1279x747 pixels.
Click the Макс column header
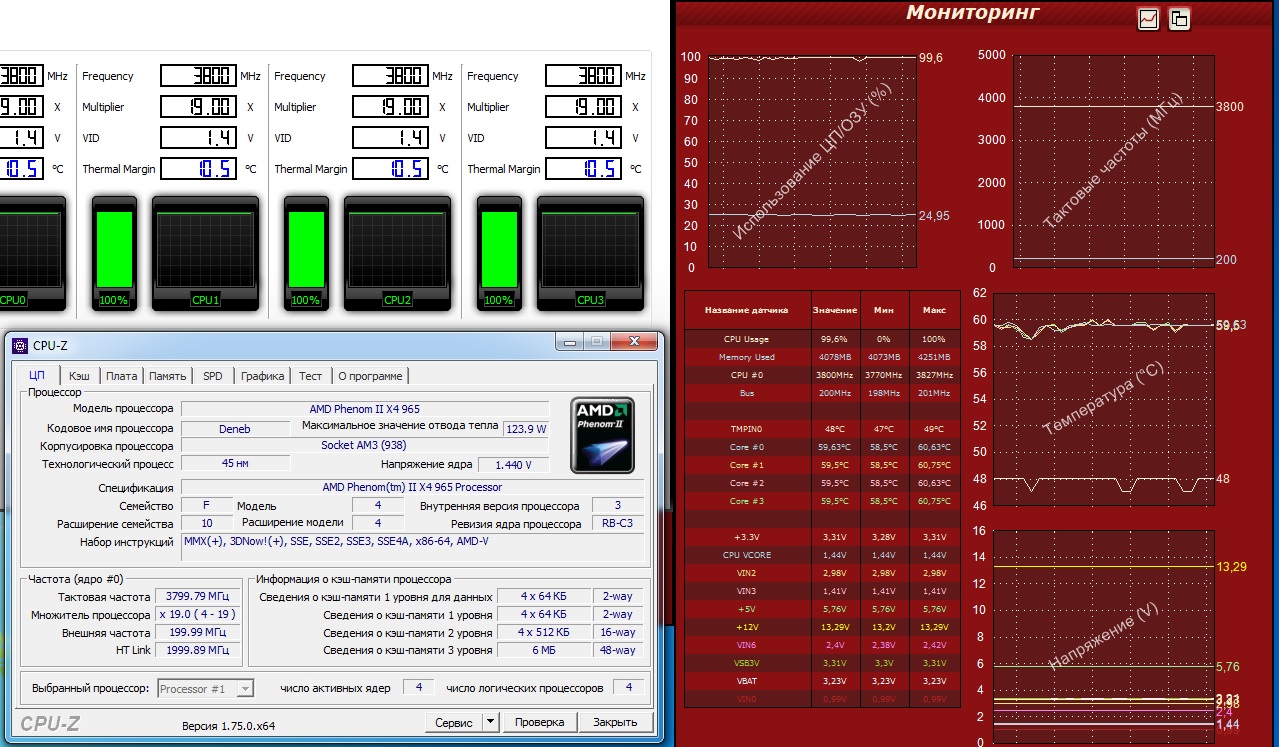[934, 310]
